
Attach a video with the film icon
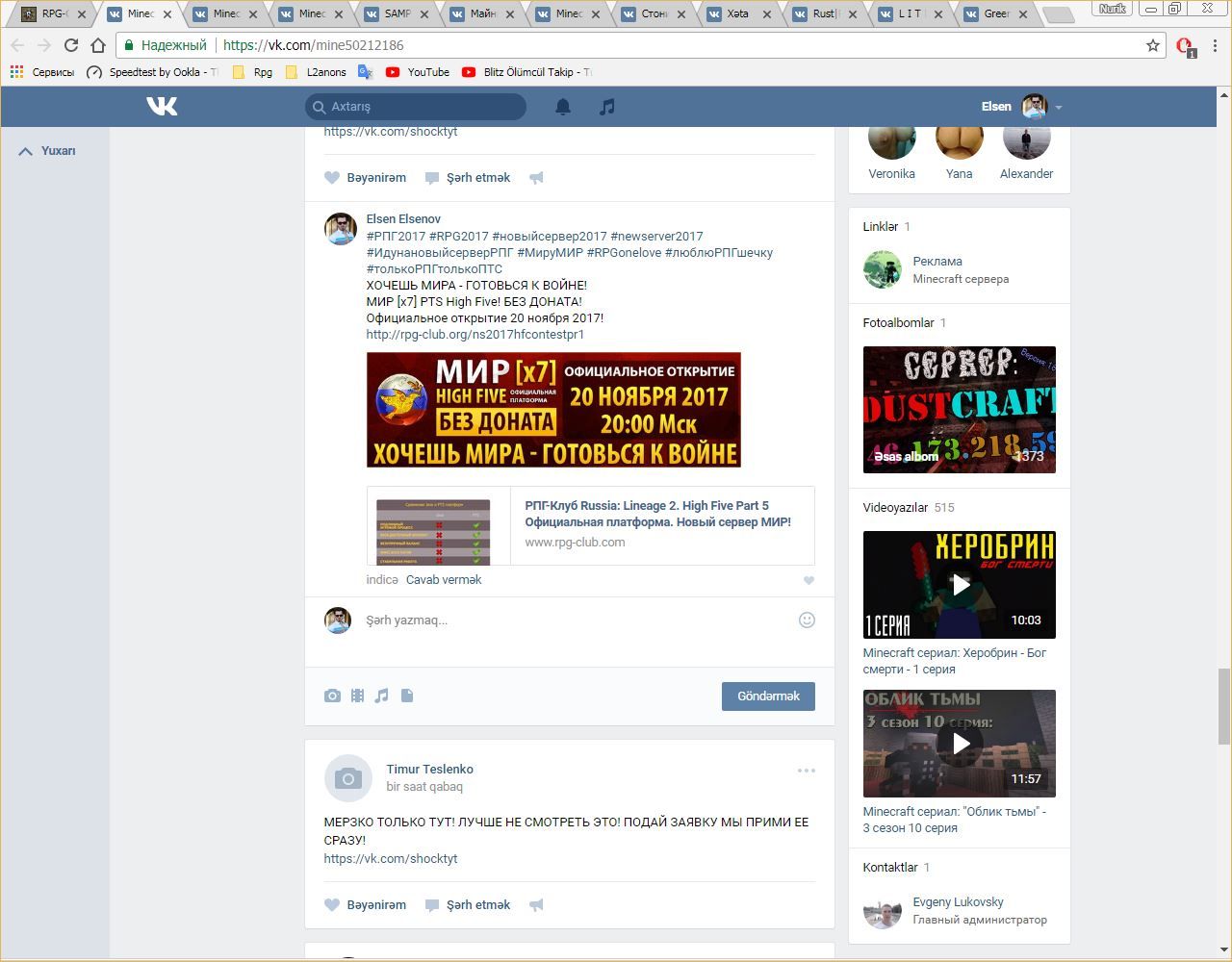(357, 696)
